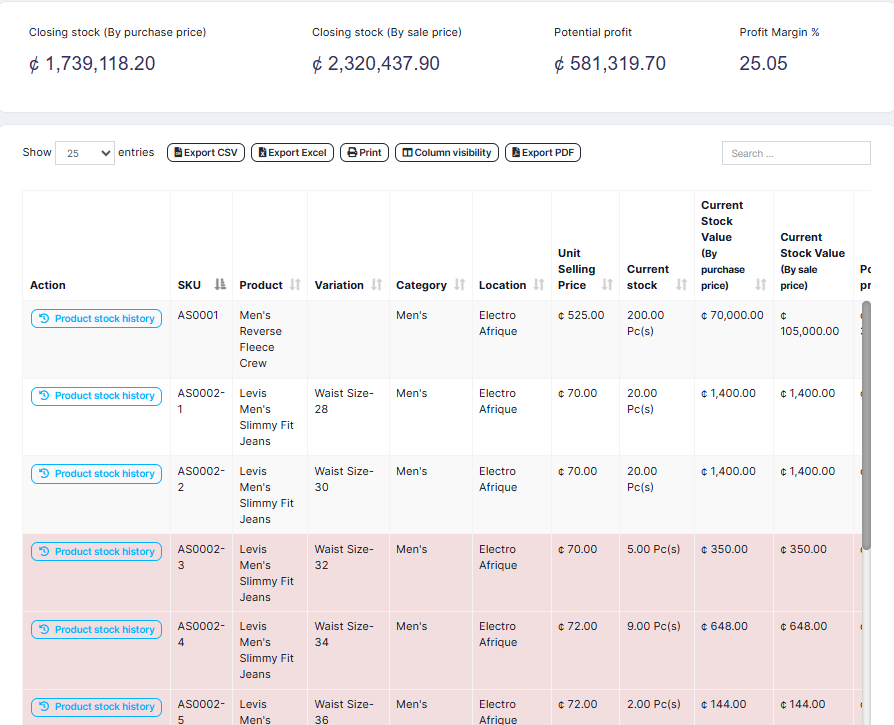Screen dimensions: 894x725
Task: Open Column visibility options
Action: click(447, 153)
